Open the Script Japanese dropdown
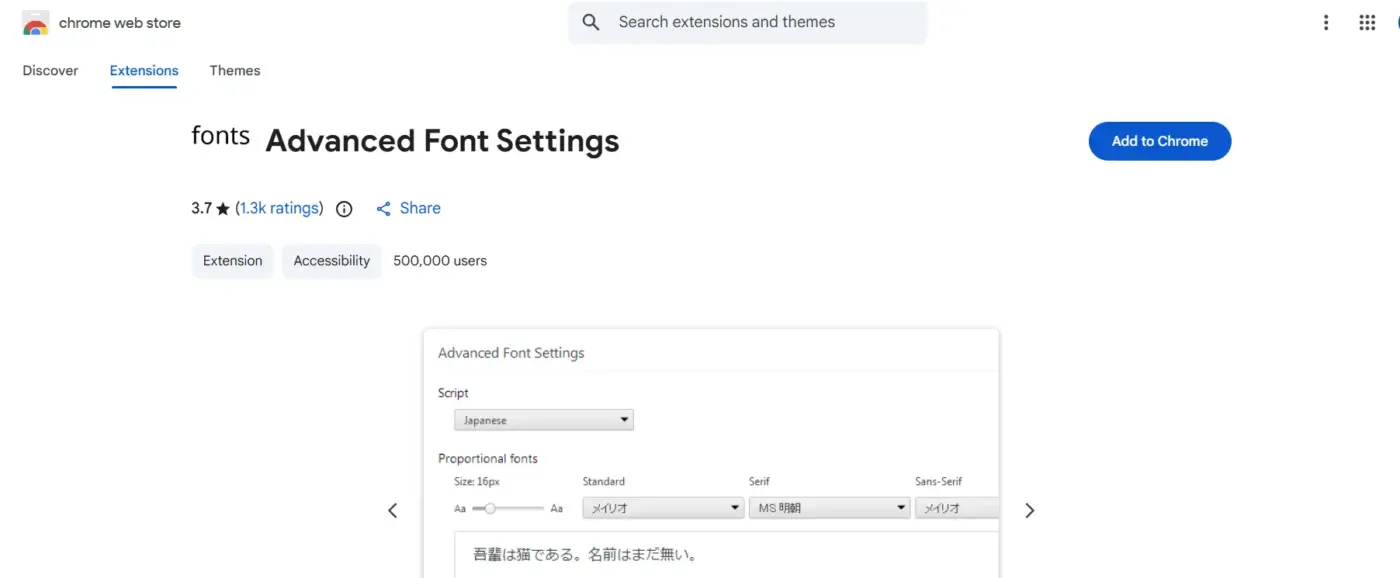 pyautogui.click(x=543, y=420)
